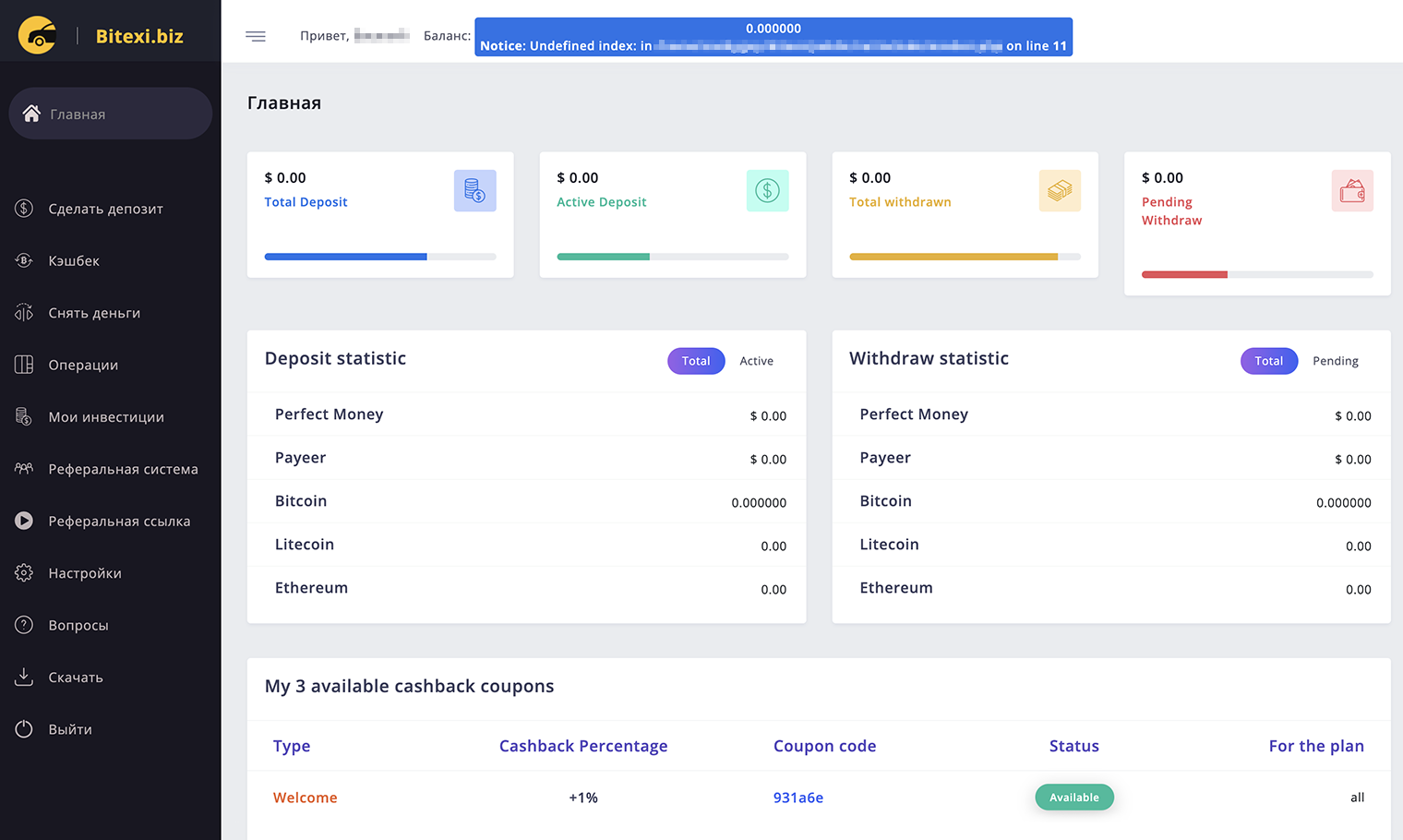Click the power icon for Выйти
This screenshot has width=1403, height=840.
(24, 729)
